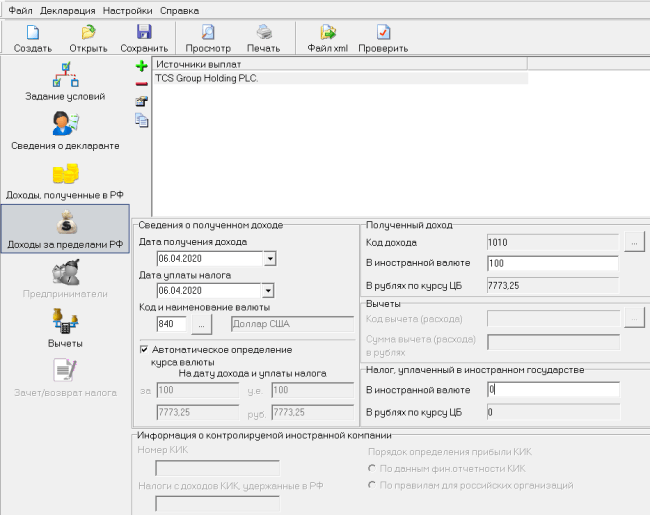The height and width of the screenshot is (515, 650).
Task: Open Просмотр preview from toolbar
Action: 208,37
